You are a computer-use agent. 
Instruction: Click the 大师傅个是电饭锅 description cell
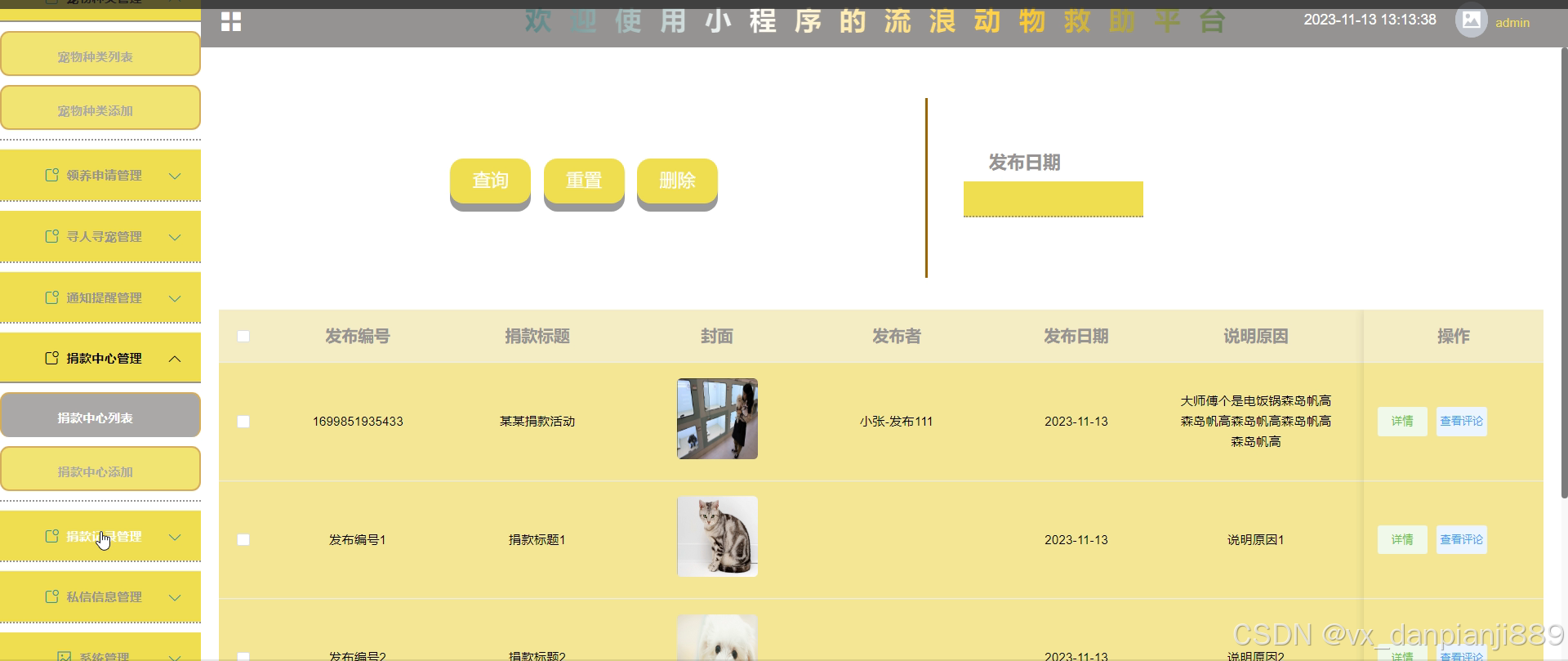[x=1256, y=422]
